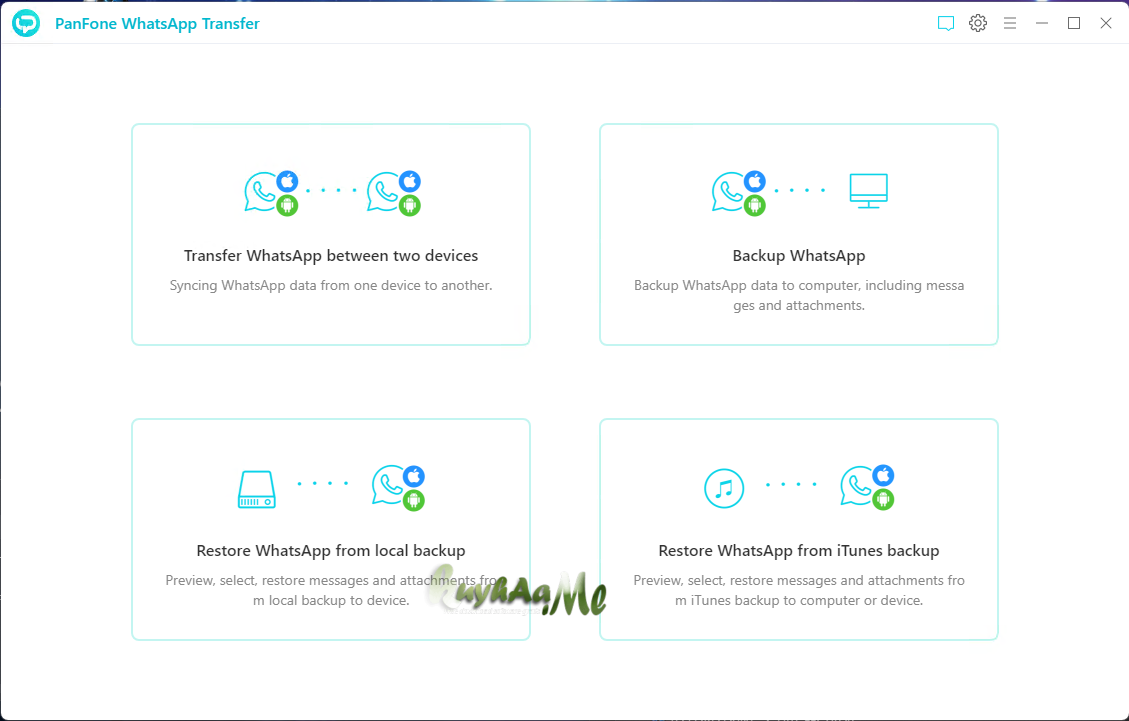This screenshot has height=721, width=1129.
Task: Click the PanFone app logo icon
Action: click(x=26, y=23)
